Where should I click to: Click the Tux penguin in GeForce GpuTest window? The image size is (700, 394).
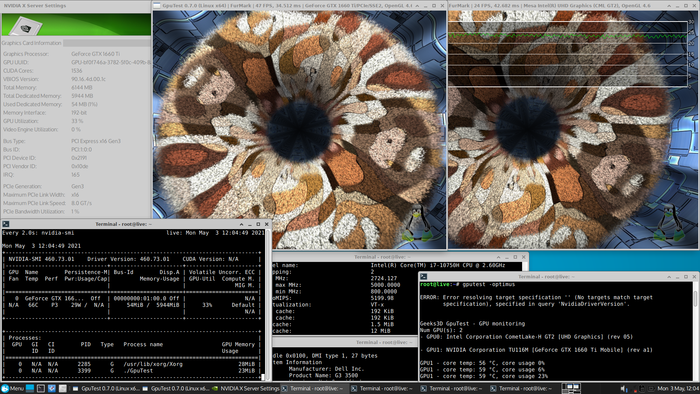point(418,224)
